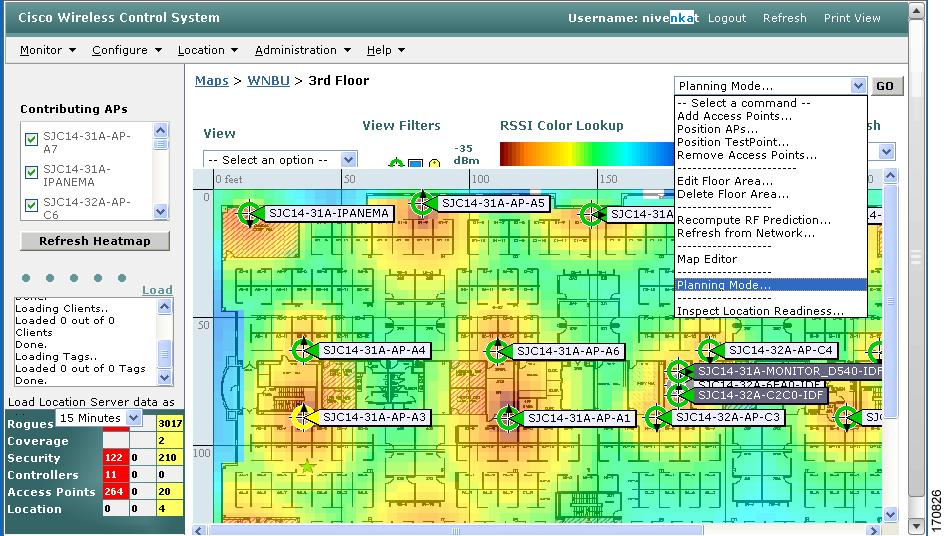This screenshot has width=944, height=536.
Task: Click the yellow Coverage count 2
Action: [x=170, y=441]
